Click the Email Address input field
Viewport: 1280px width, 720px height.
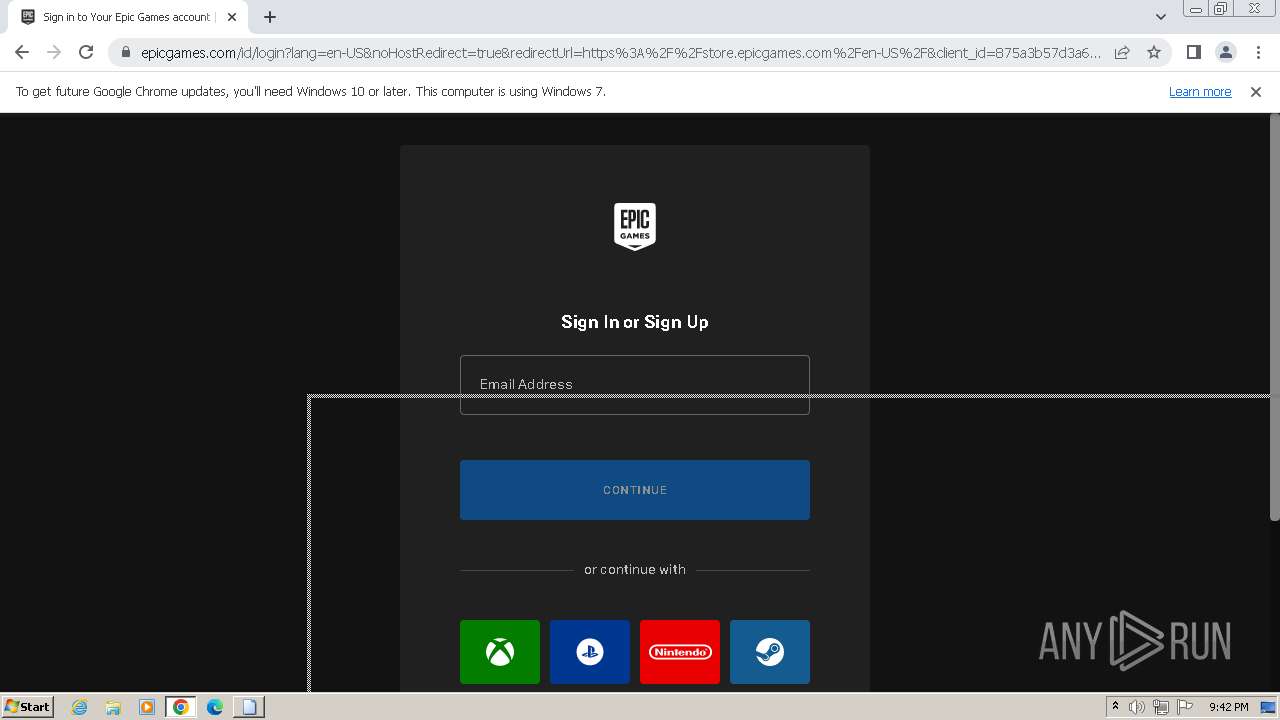click(635, 385)
